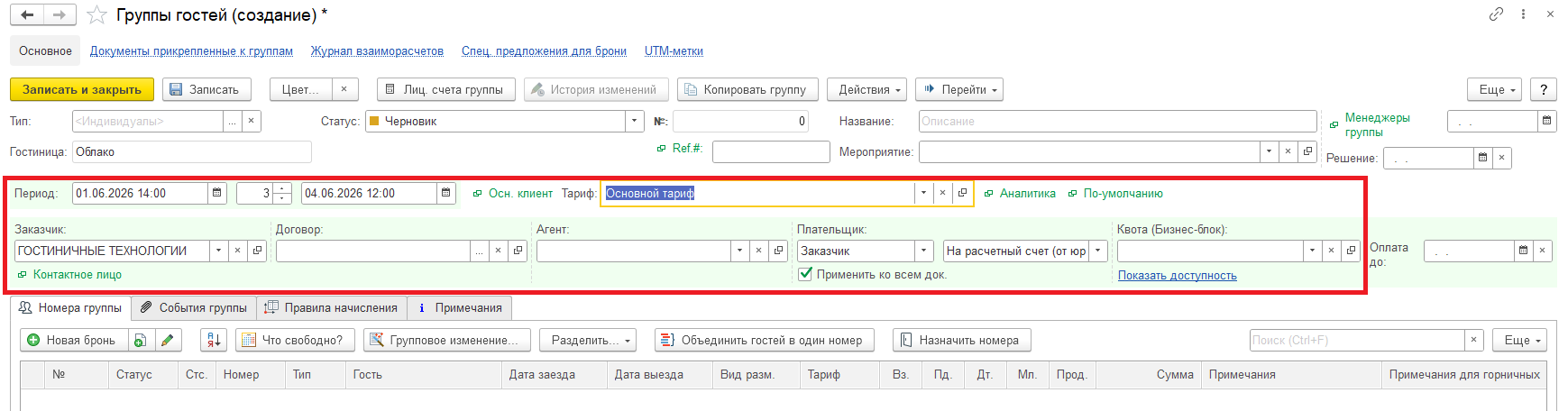
Task: Open Лиц. счета группы
Action: point(445,89)
